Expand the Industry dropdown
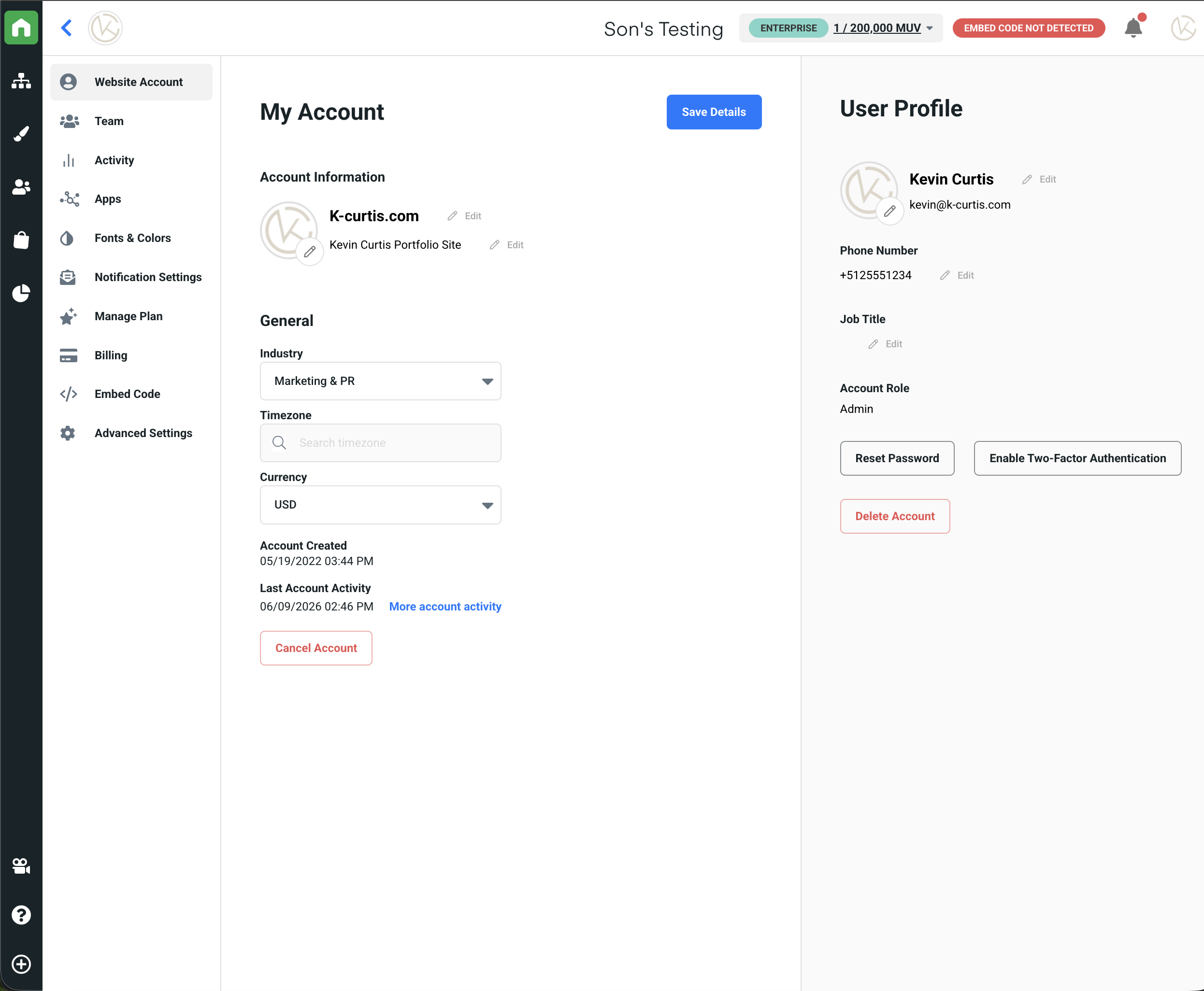The width and height of the screenshot is (1204, 991). click(380, 381)
